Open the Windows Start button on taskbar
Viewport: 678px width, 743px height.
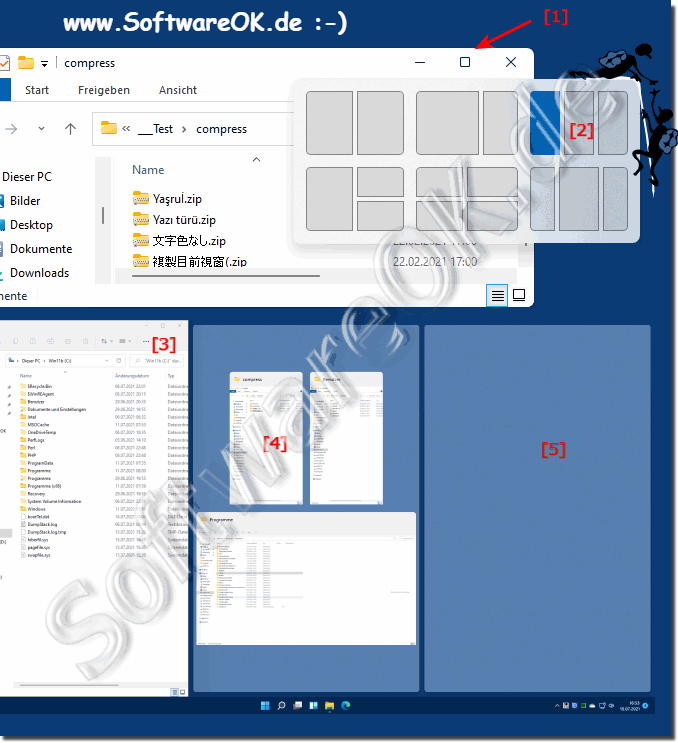tap(265, 706)
